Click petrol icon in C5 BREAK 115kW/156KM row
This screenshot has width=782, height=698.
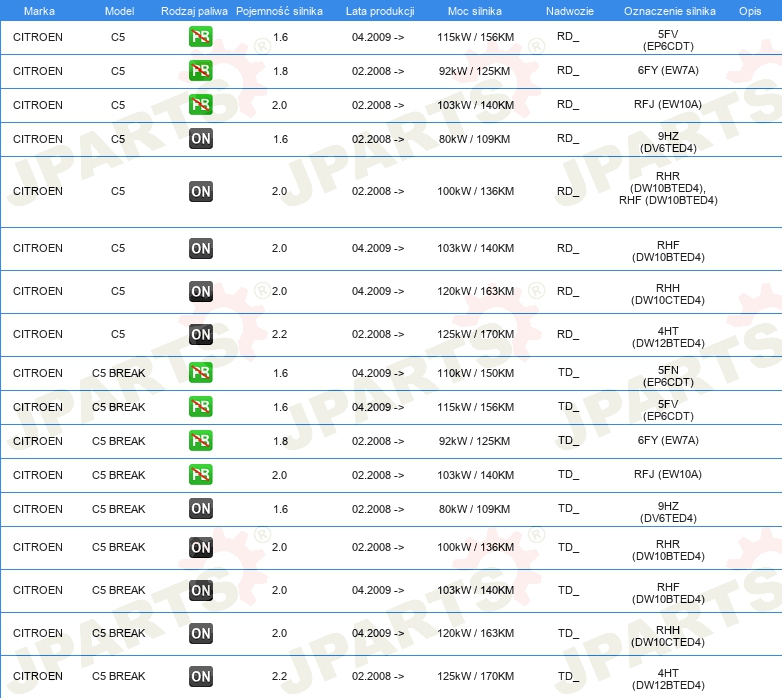click(x=200, y=407)
